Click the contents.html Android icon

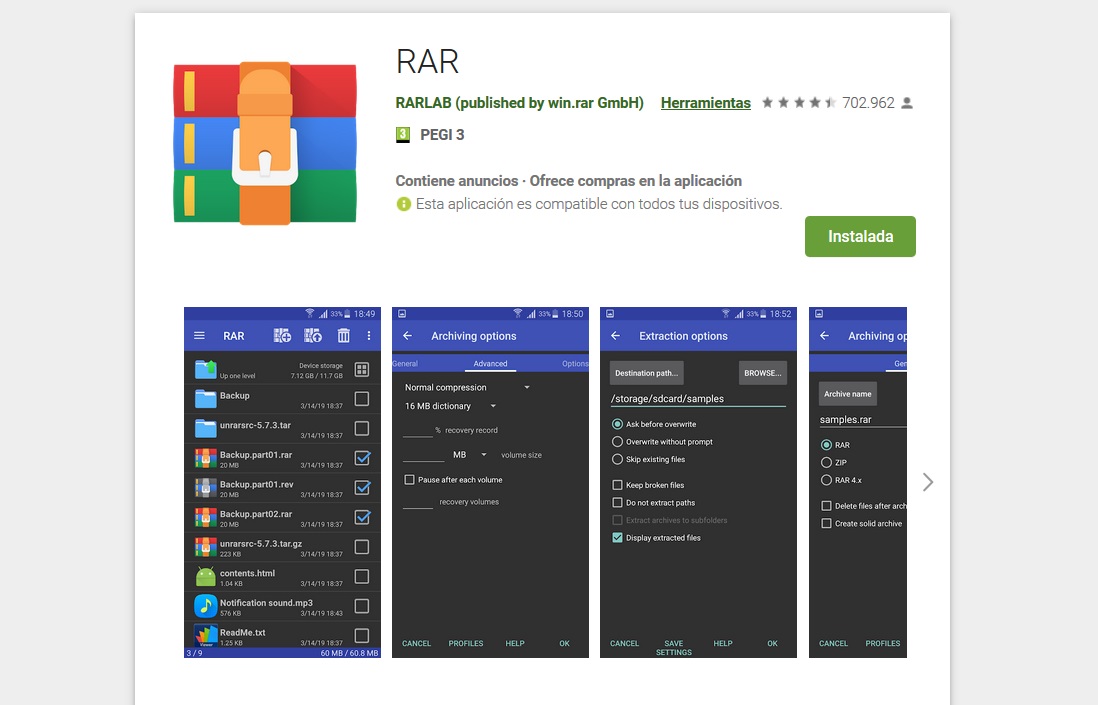(x=206, y=577)
